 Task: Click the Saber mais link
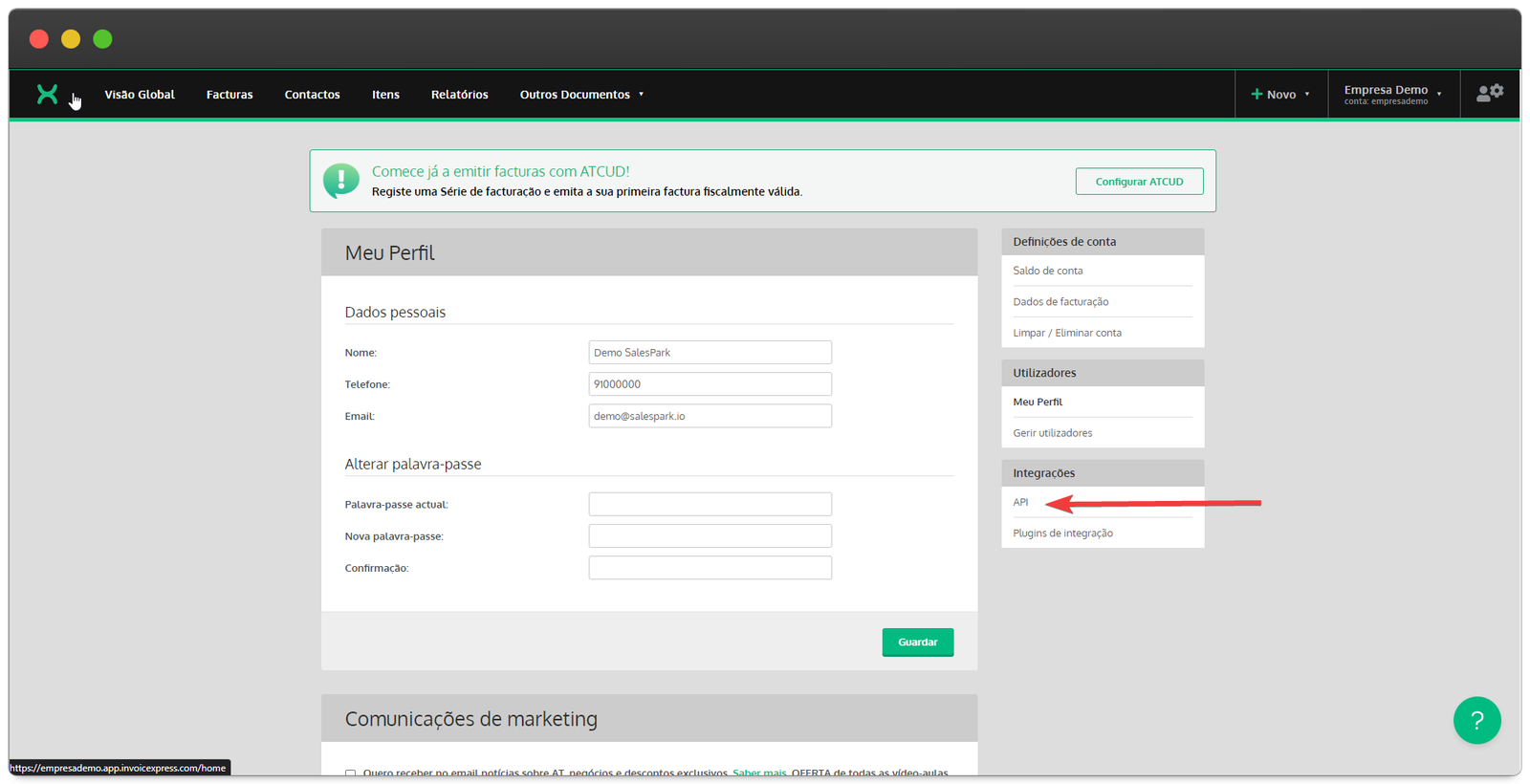pyautogui.click(x=759, y=773)
